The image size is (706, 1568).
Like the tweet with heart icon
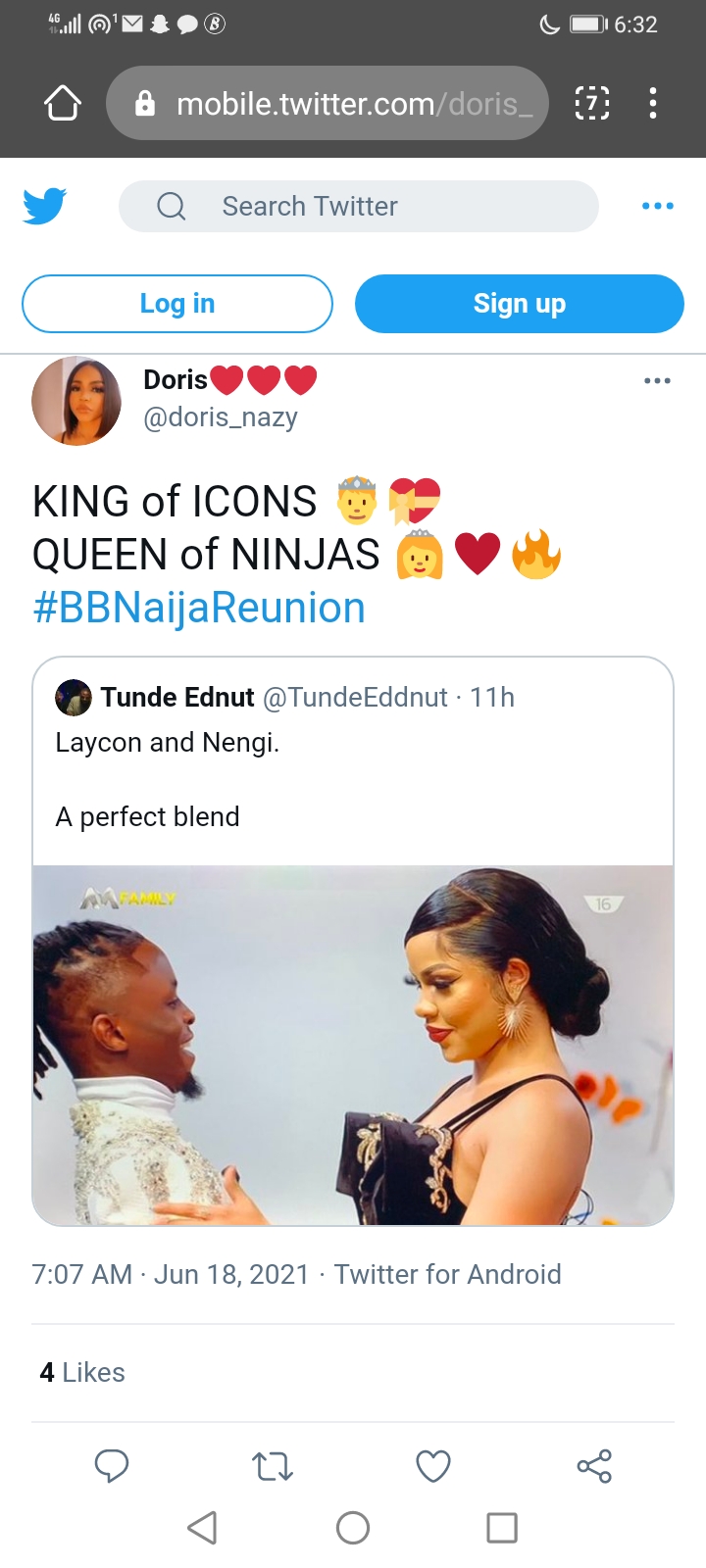coord(433,1466)
